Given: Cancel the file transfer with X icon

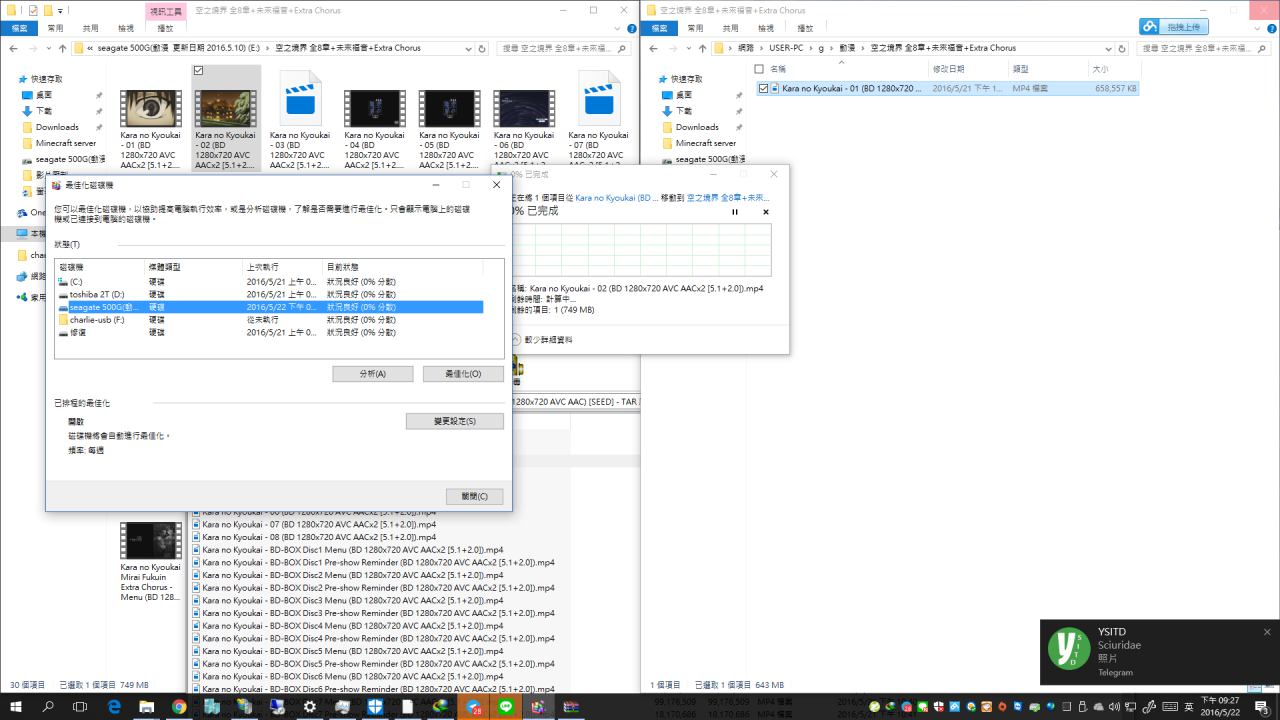Looking at the screenshot, I should [766, 212].
